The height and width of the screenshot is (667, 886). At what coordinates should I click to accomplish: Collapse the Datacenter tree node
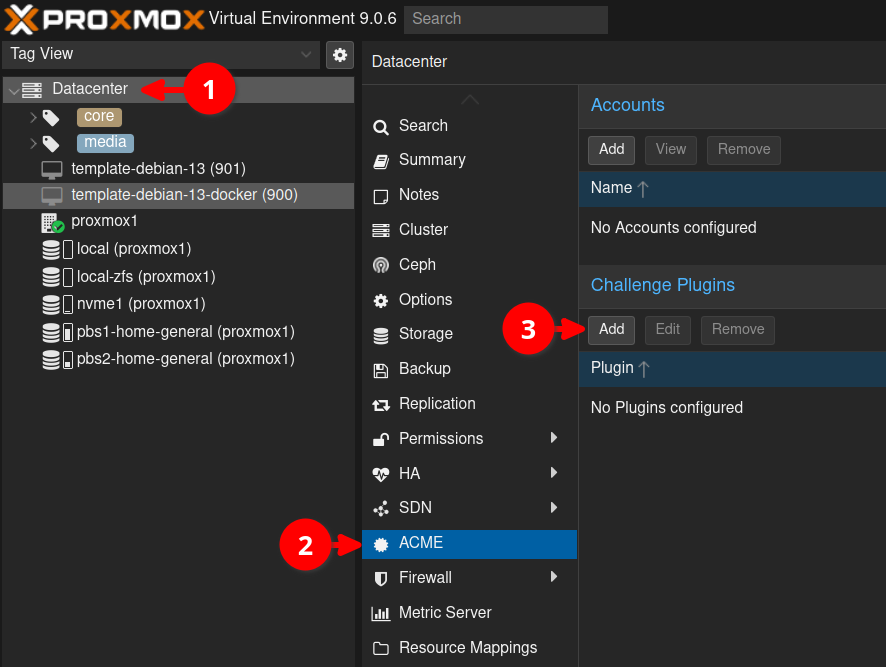click(14, 90)
